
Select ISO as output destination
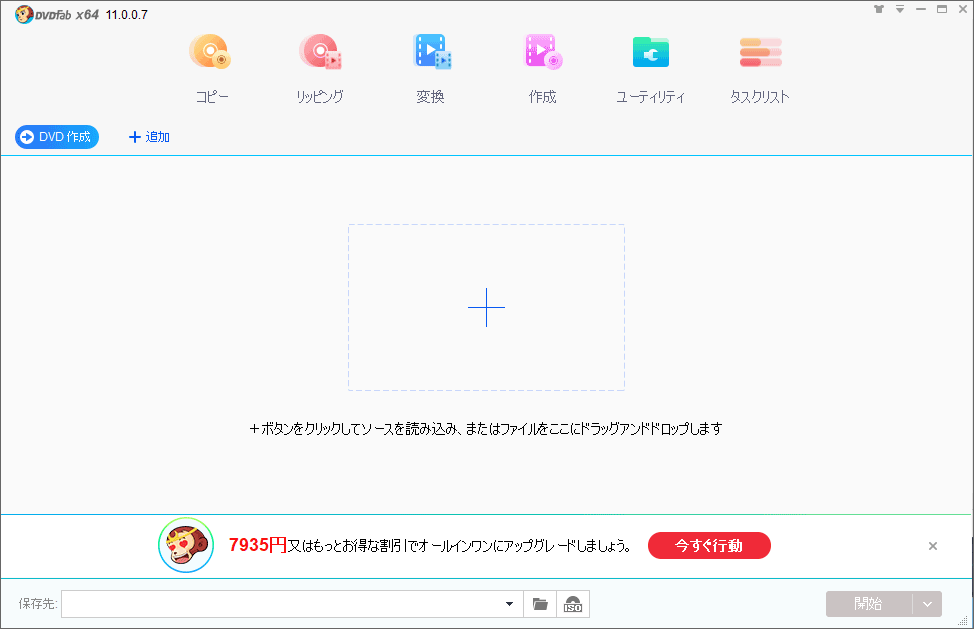pyautogui.click(x=571, y=604)
